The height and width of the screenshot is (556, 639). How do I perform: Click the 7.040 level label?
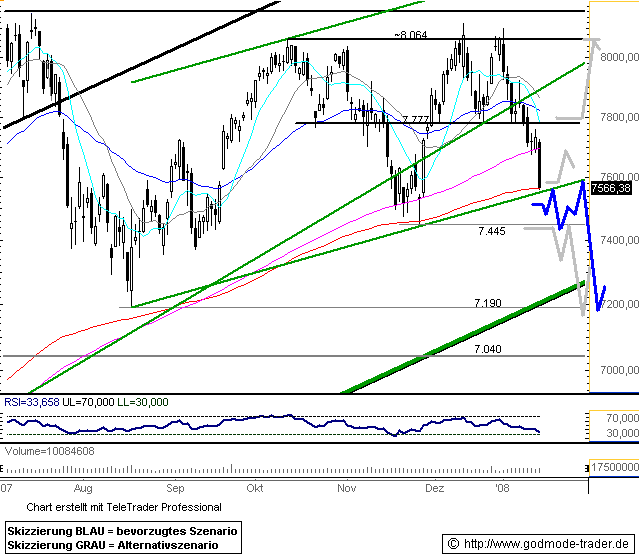[x=488, y=349]
